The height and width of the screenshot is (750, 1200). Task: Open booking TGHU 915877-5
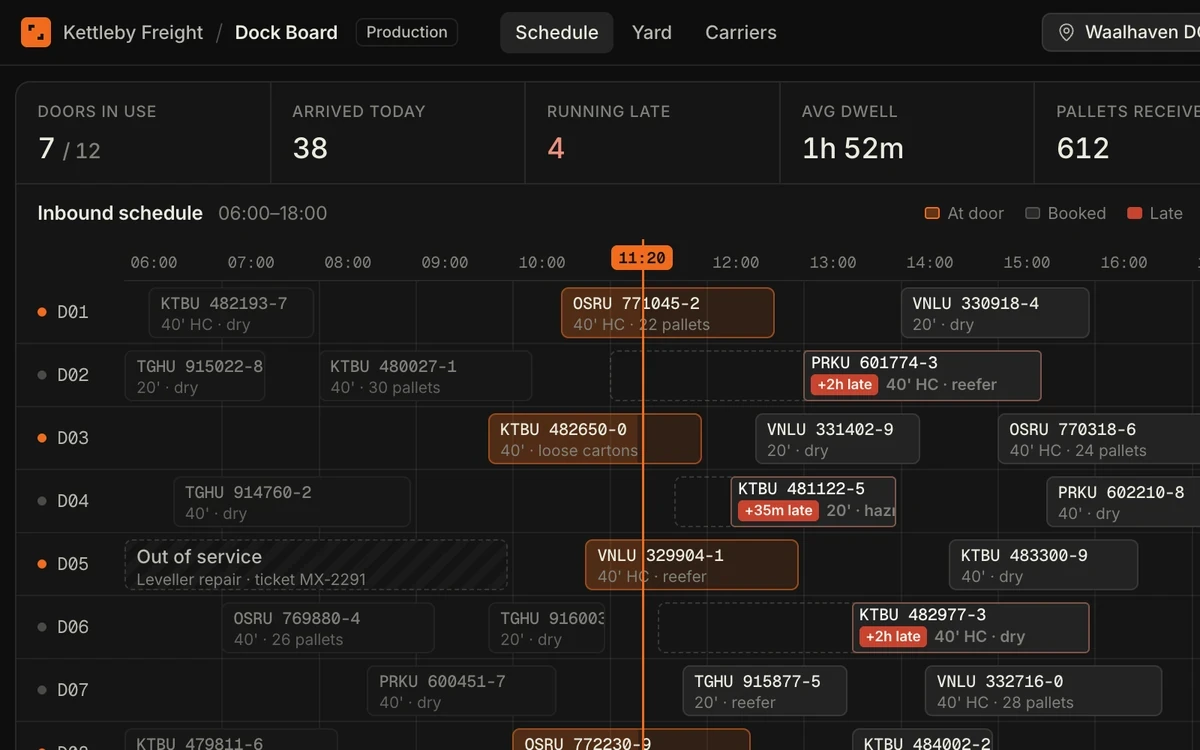(765, 691)
